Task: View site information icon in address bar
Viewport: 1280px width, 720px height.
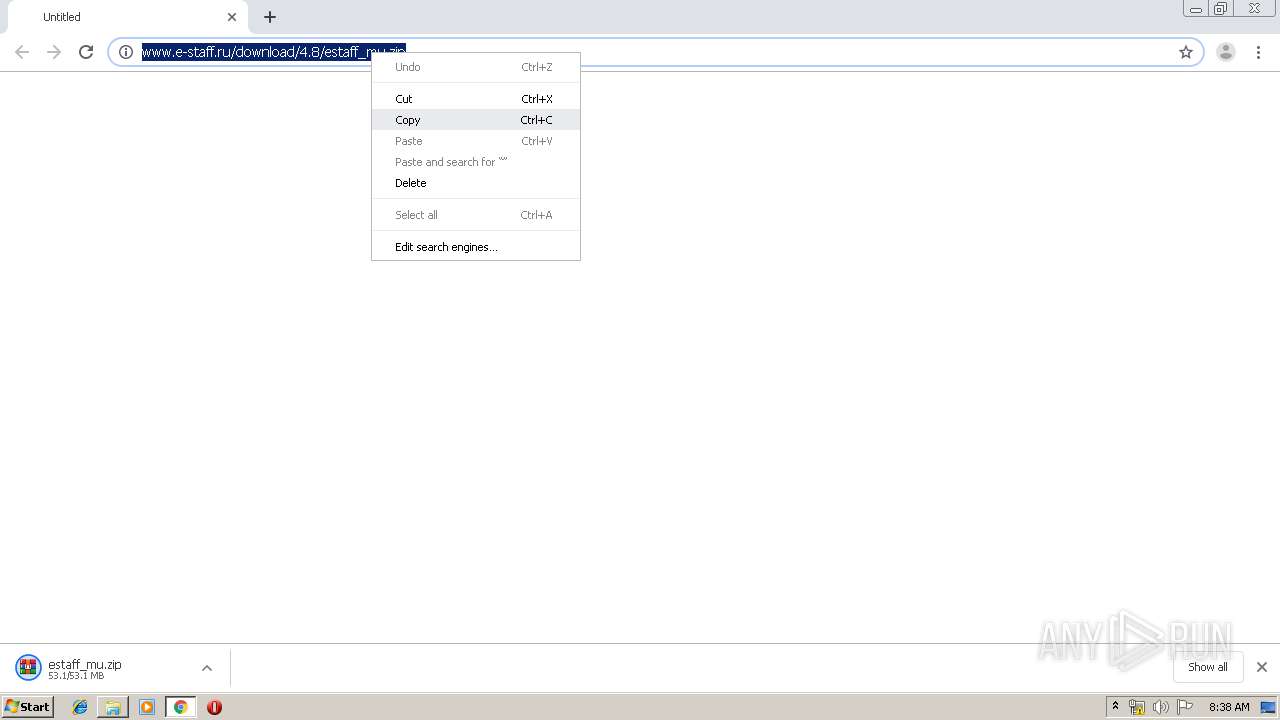Action: (x=126, y=52)
